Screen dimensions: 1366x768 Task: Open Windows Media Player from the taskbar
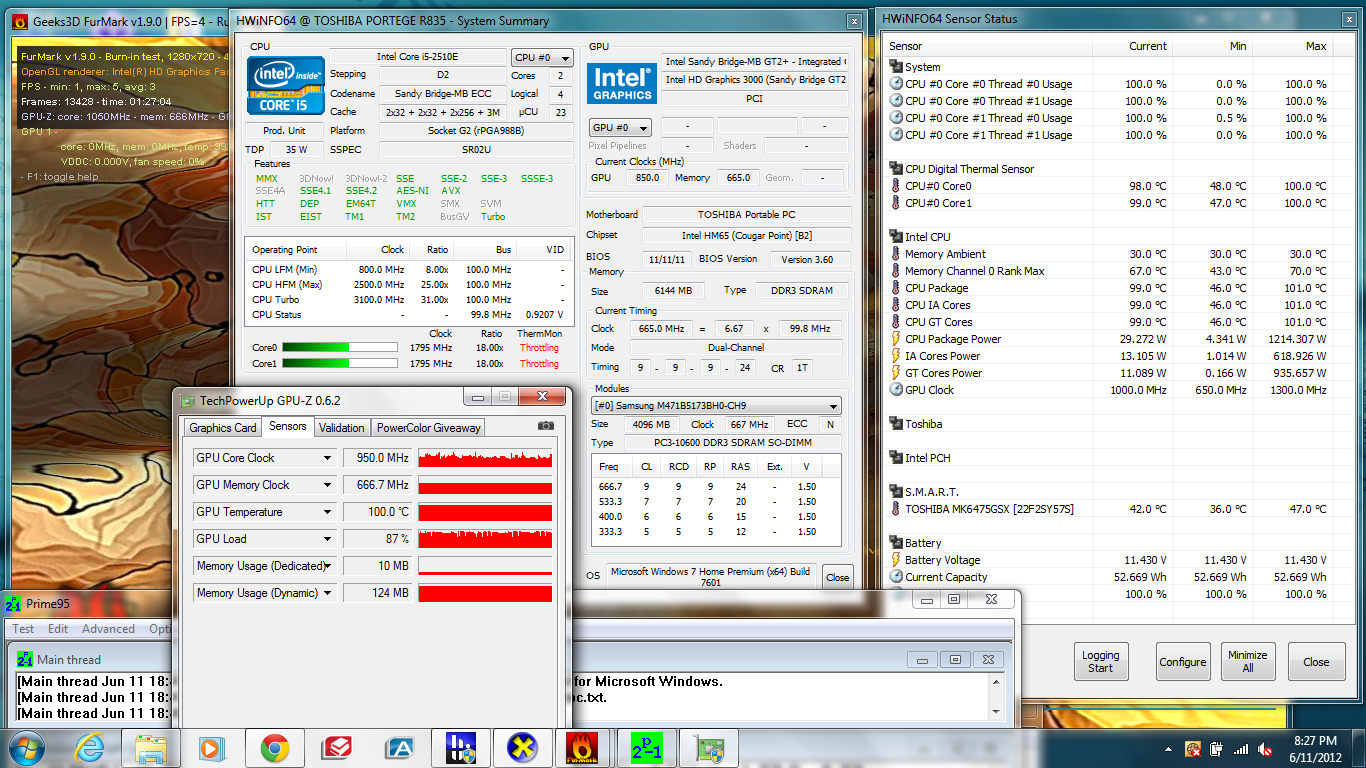coord(212,747)
